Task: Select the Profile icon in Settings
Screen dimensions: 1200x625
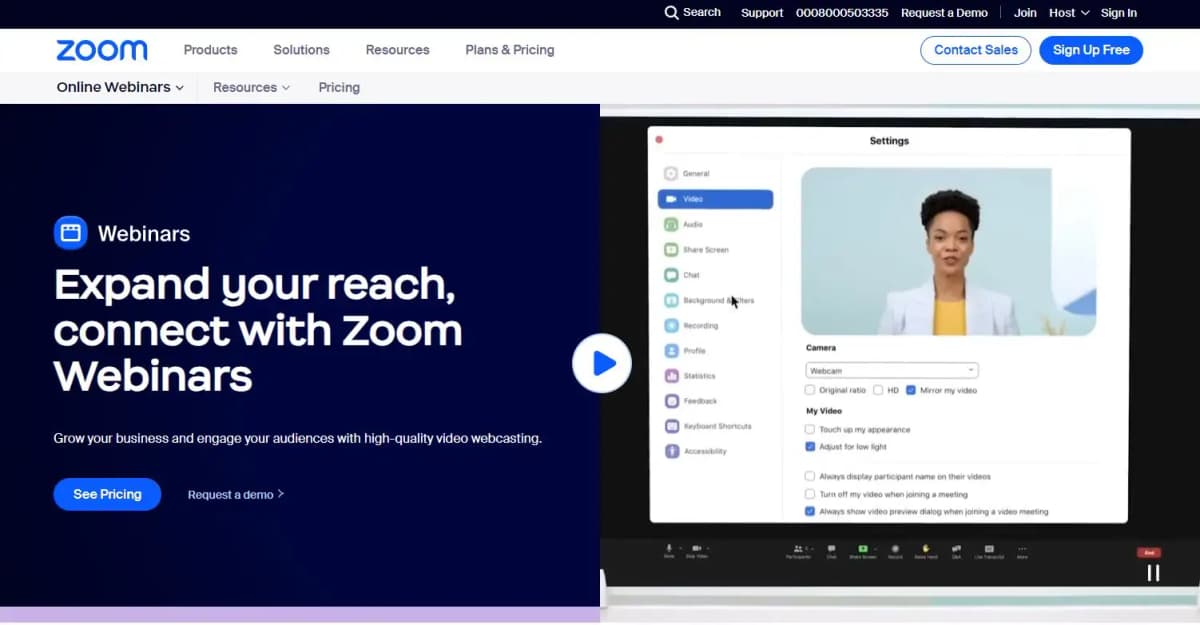Action: tap(671, 351)
